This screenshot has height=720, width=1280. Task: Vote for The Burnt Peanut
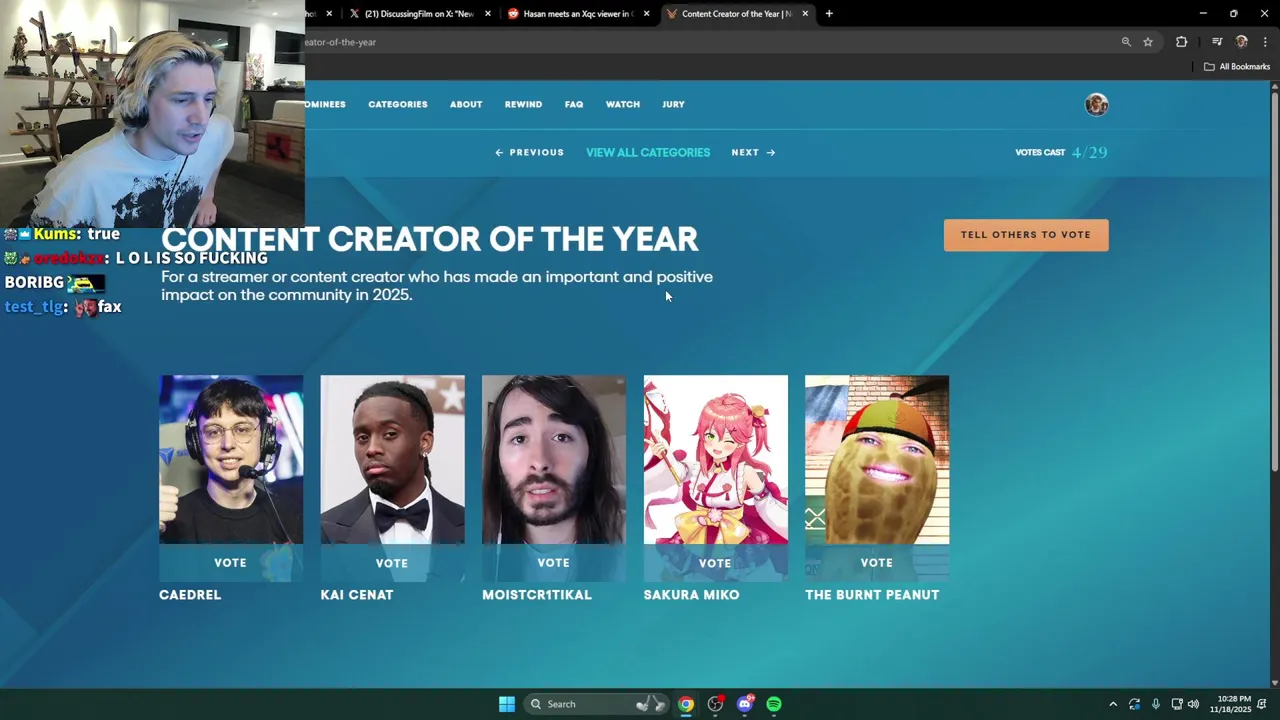(x=877, y=563)
